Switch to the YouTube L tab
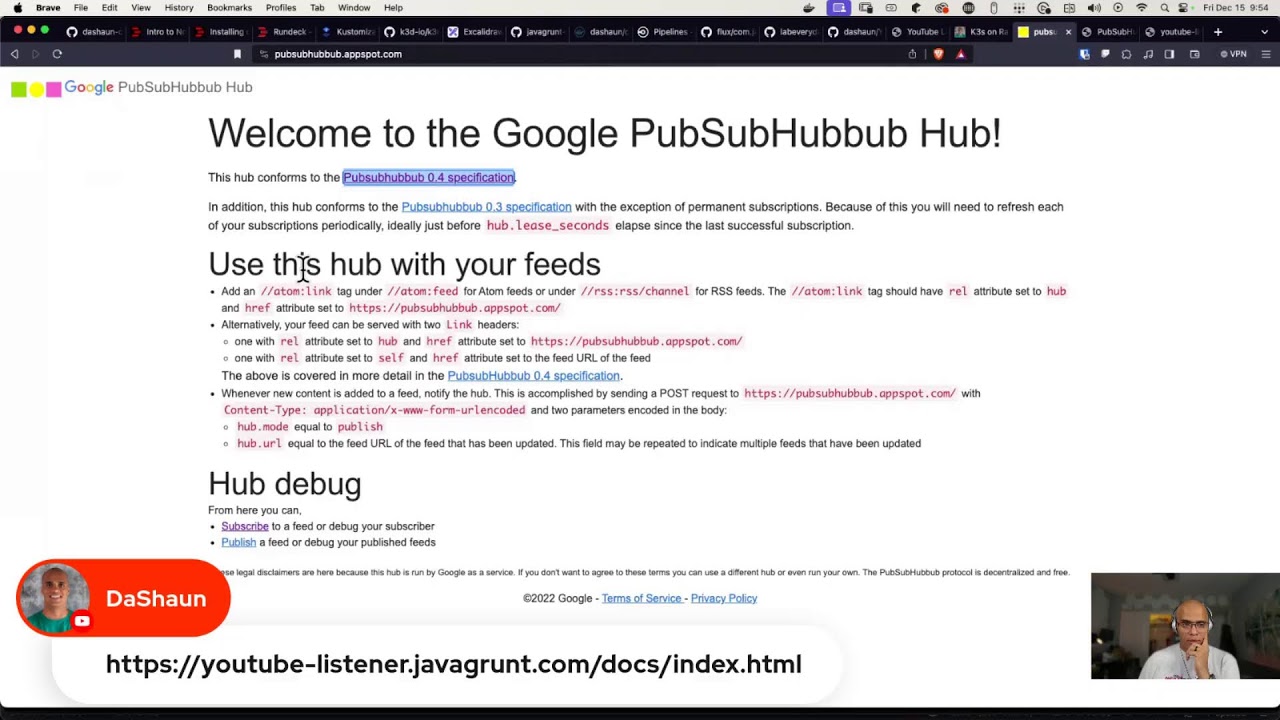This screenshot has height=720, width=1280. coord(917,32)
